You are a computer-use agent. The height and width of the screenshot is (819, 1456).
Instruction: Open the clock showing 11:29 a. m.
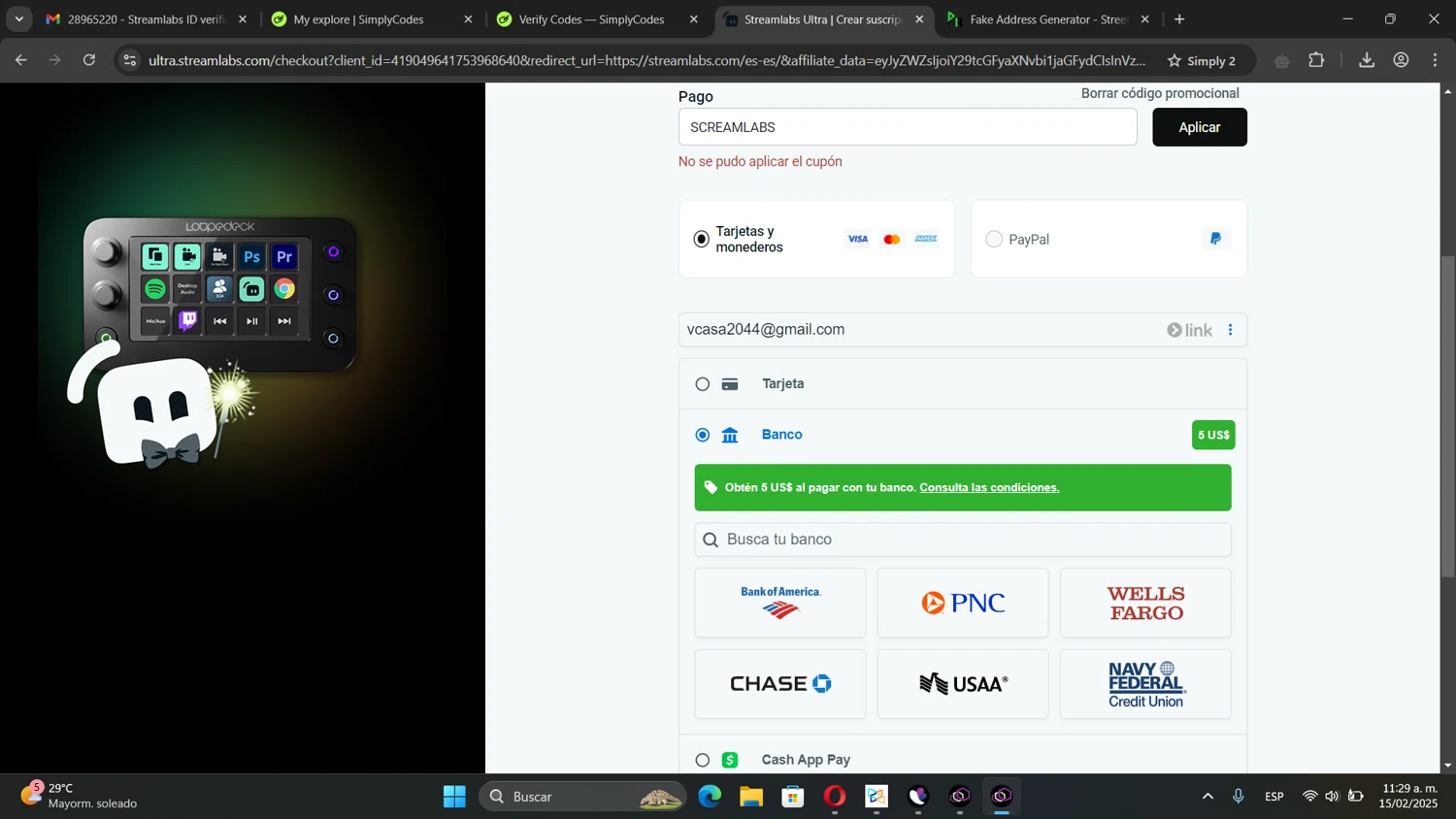(x=1409, y=796)
